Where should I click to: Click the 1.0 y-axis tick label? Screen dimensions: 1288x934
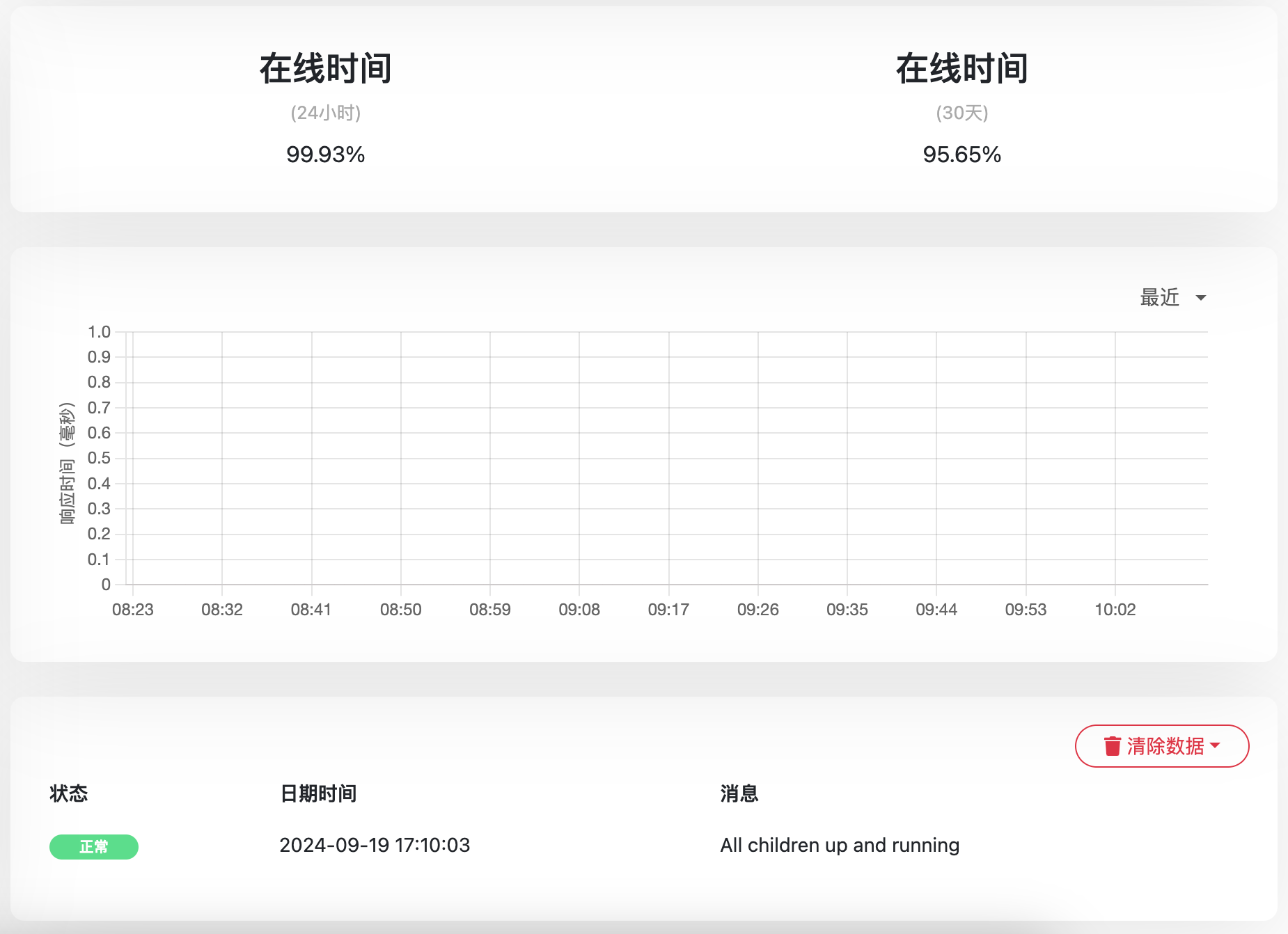click(x=99, y=332)
